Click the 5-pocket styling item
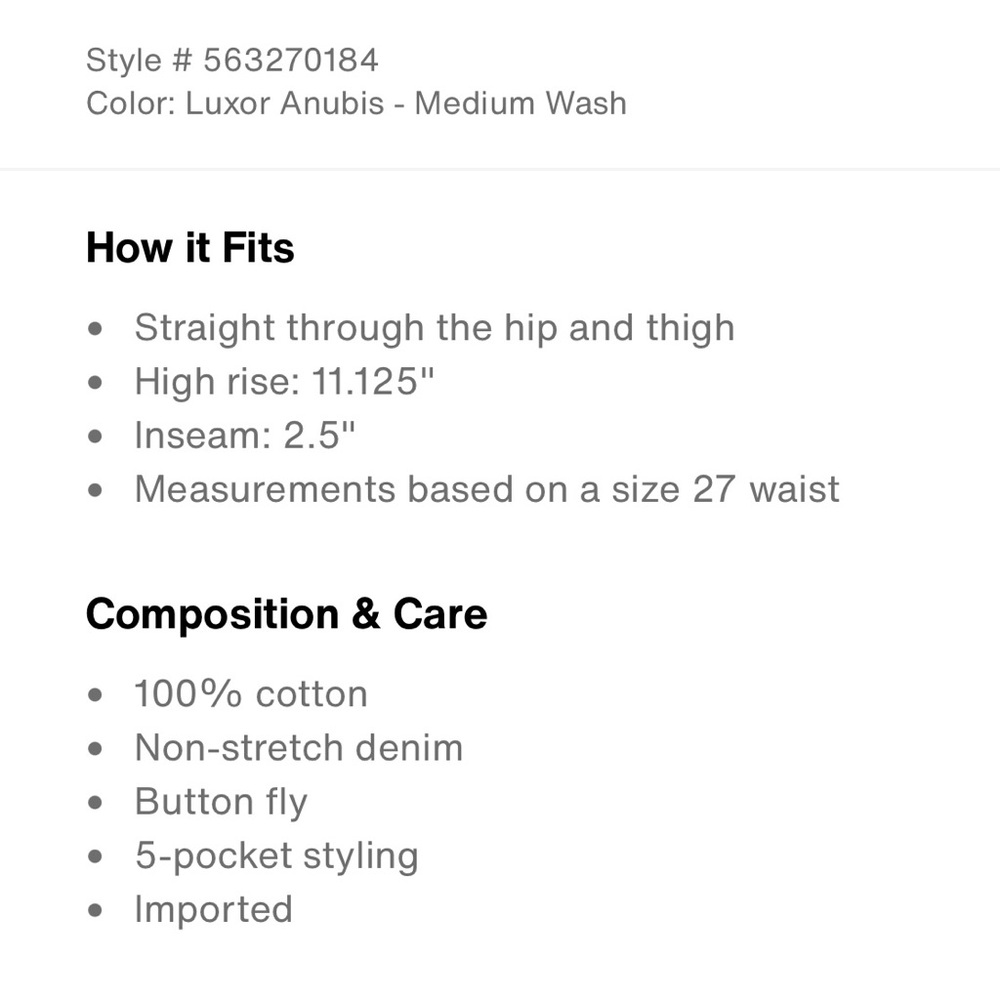Viewport: 1000px width, 1000px height. click(276, 856)
